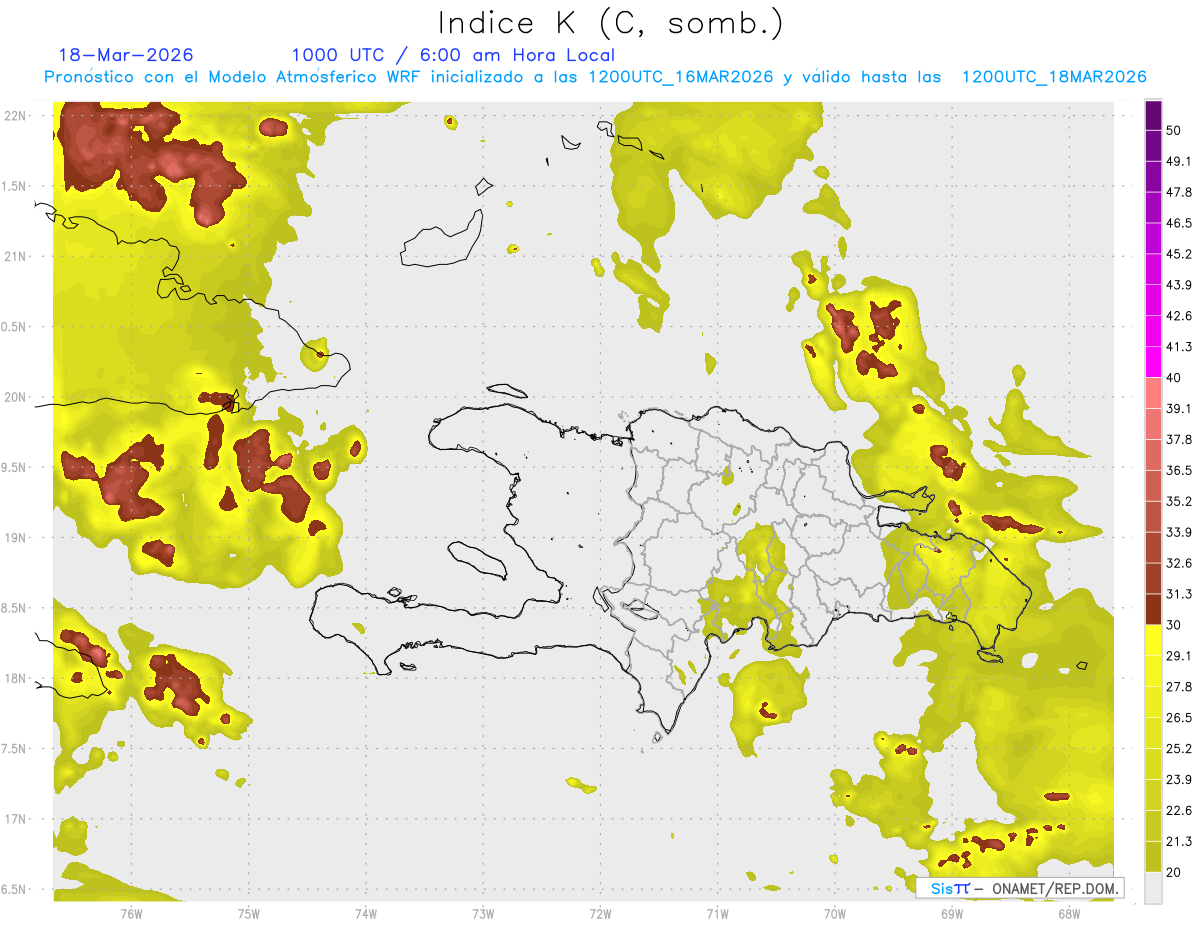Click the '70W' longitude label

pos(834,913)
